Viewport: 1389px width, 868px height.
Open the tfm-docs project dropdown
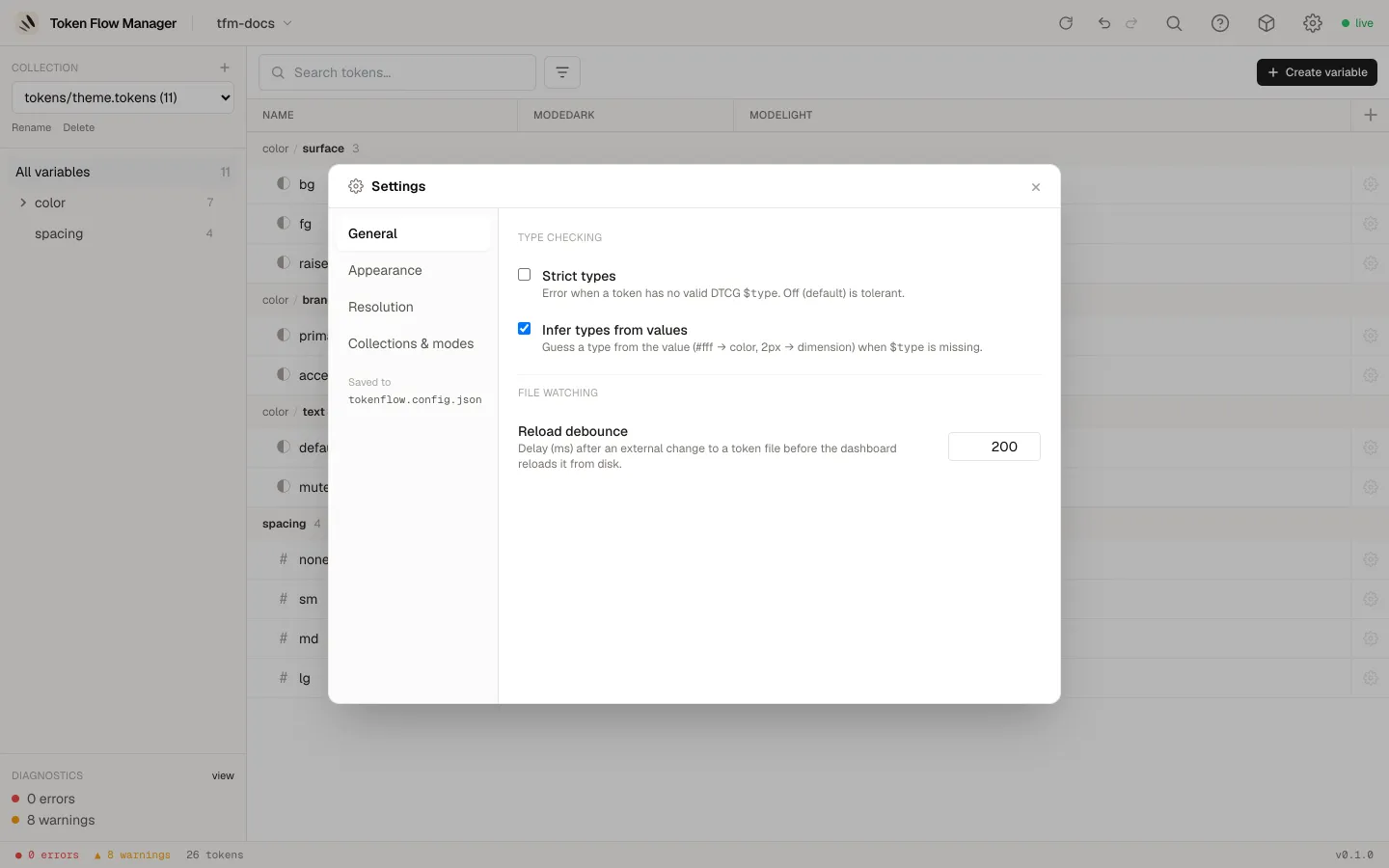tap(255, 23)
